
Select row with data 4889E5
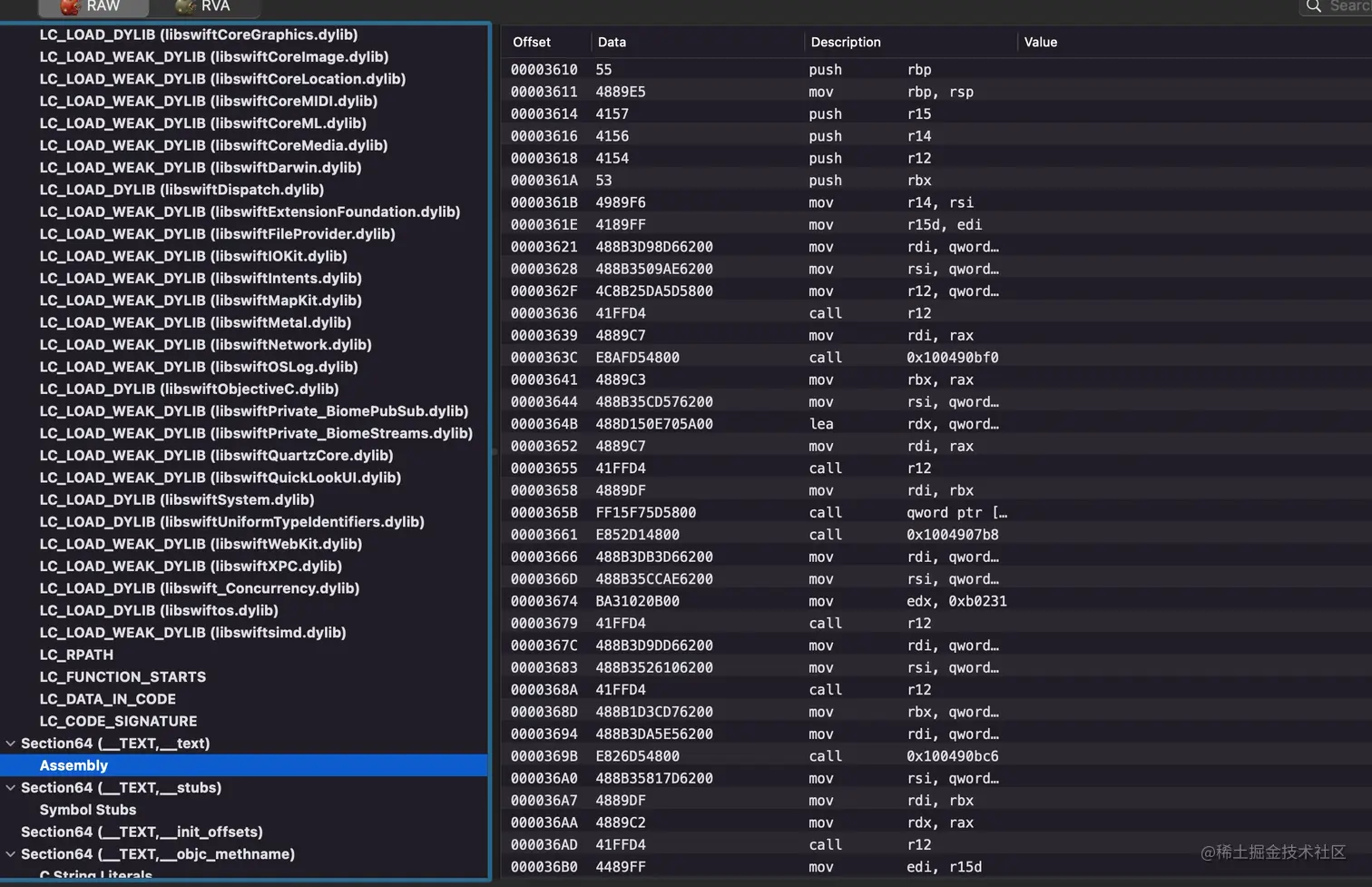click(x=936, y=92)
